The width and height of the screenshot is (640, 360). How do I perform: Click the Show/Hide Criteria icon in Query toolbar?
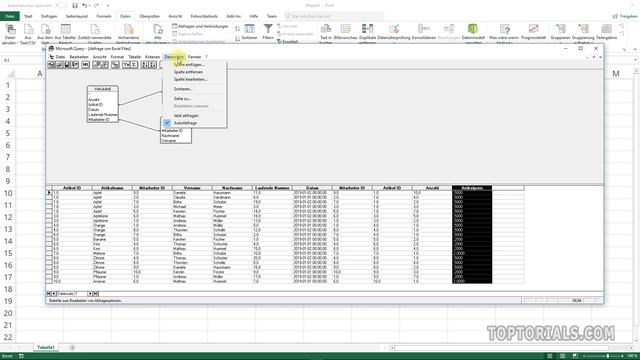(x=104, y=65)
